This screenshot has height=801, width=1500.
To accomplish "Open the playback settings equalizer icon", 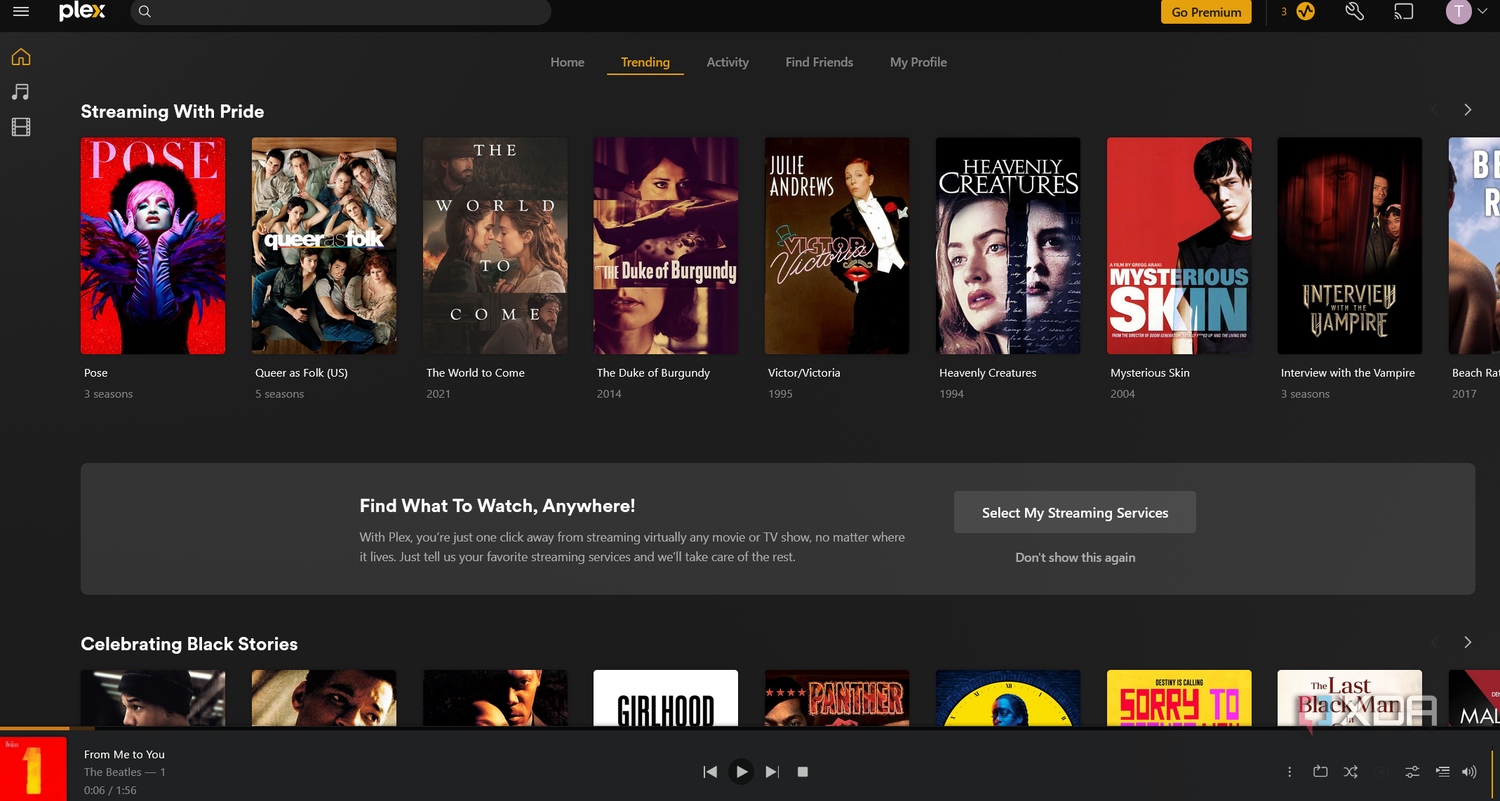I will pos(1411,771).
